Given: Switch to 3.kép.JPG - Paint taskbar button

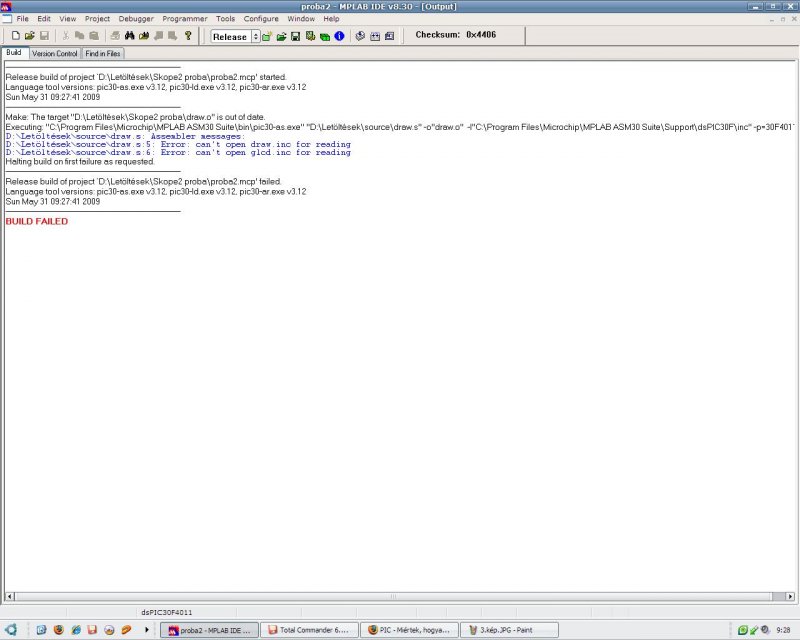Looking at the screenshot, I should (510, 630).
